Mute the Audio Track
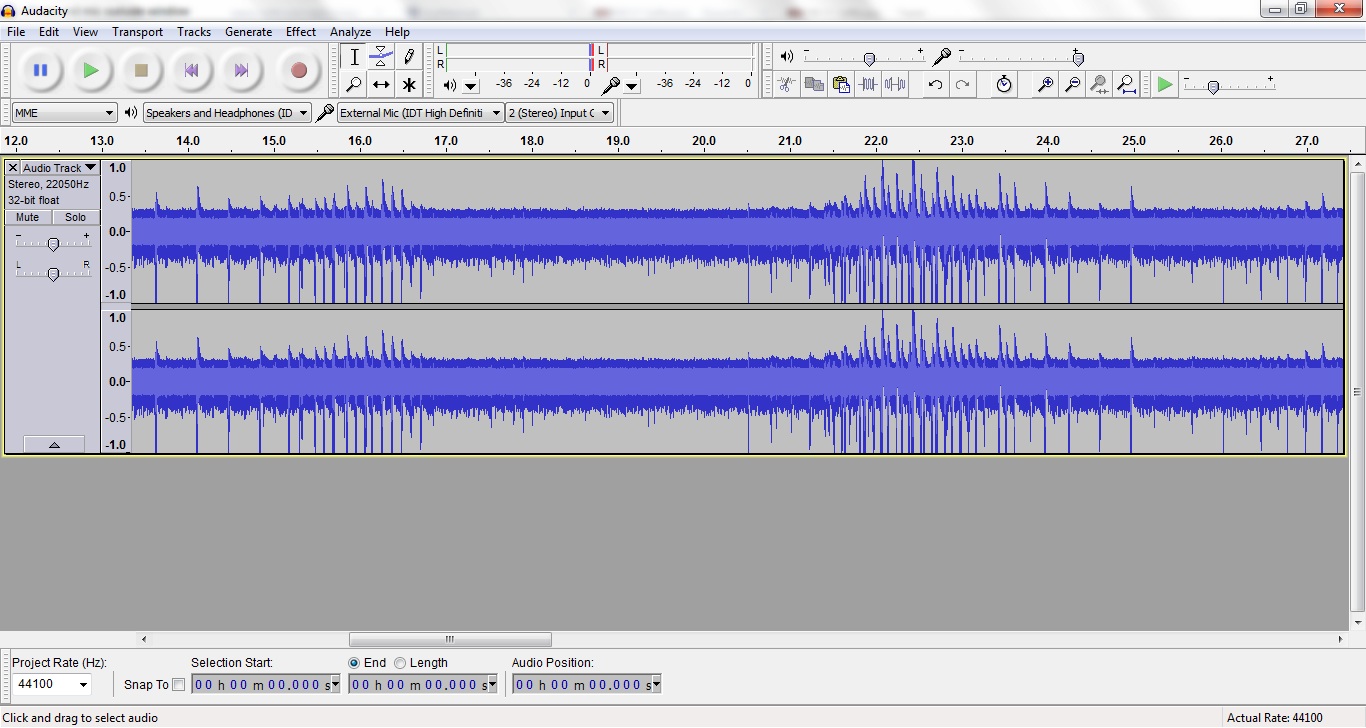This screenshot has height=728, width=1366. pyautogui.click(x=28, y=217)
